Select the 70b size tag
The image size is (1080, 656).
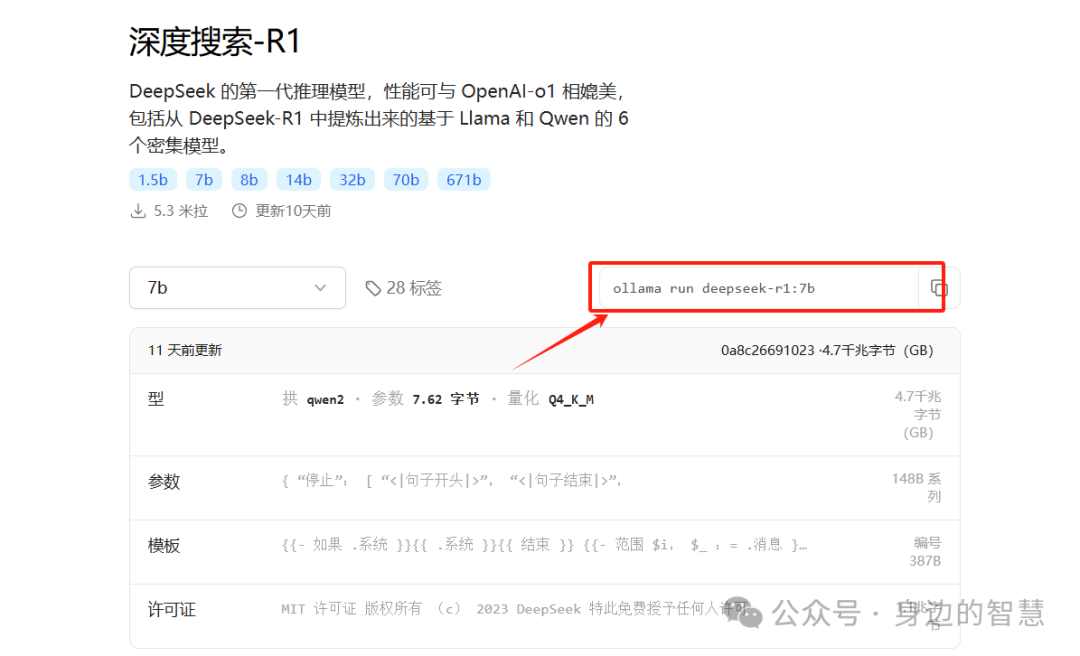pyautogui.click(x=406, y=180)
